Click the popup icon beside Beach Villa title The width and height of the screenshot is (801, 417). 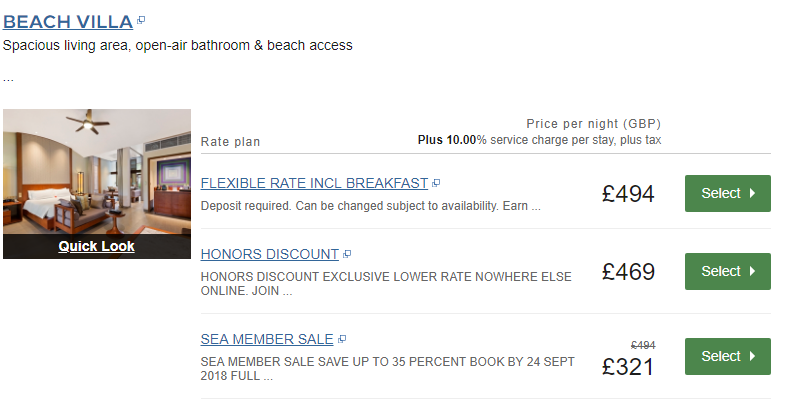141,20
